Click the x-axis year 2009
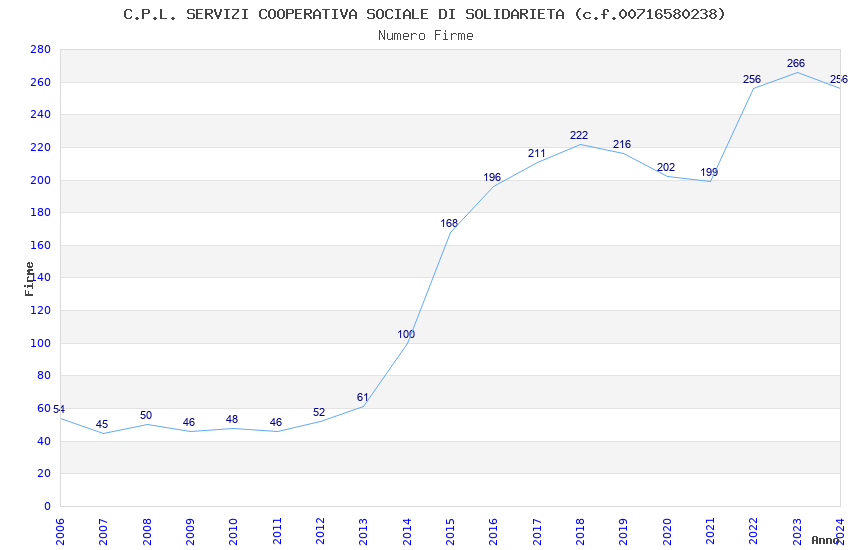The height and width of the screenshot is (550, 850). click(190, 531)
